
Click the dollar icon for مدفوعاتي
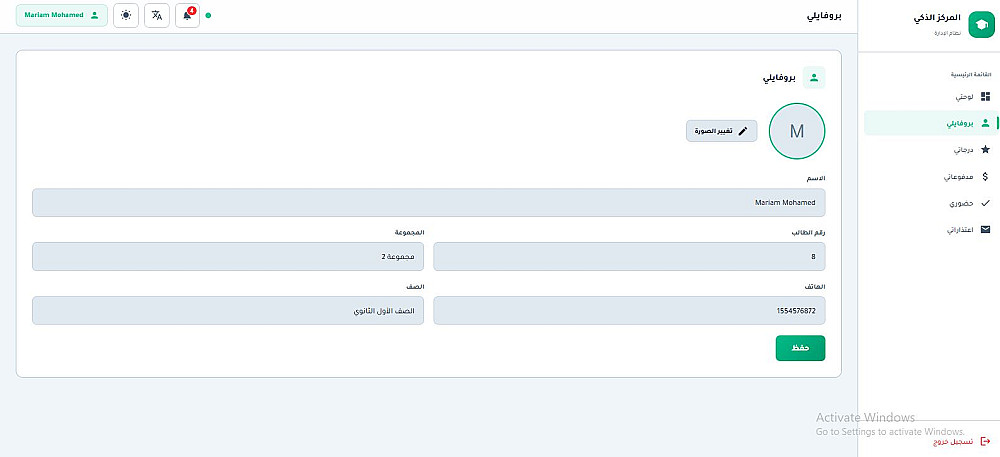coord(985,176)
